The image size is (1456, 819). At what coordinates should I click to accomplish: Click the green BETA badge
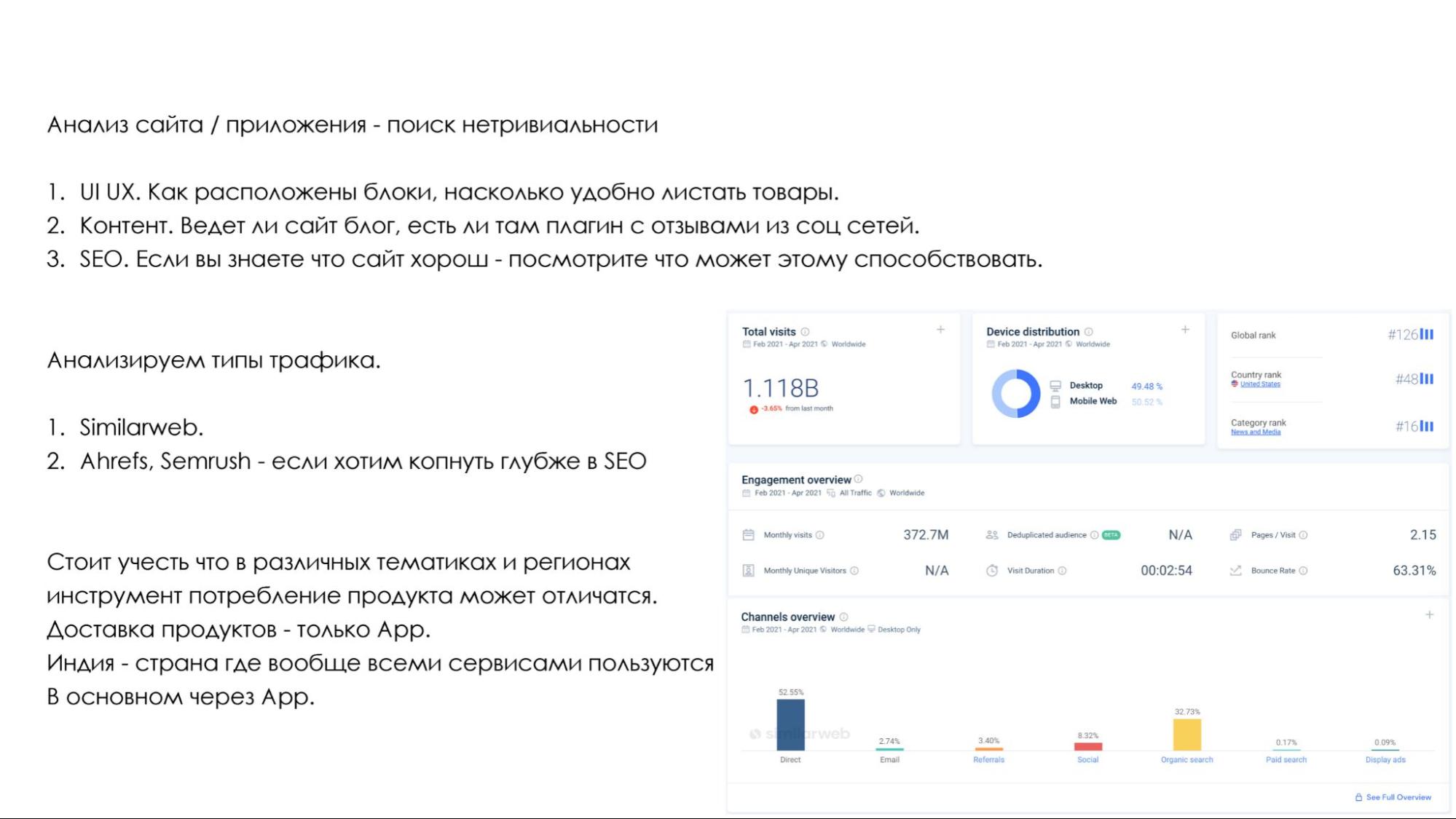pyautogui.click(x=1111, y=535)
